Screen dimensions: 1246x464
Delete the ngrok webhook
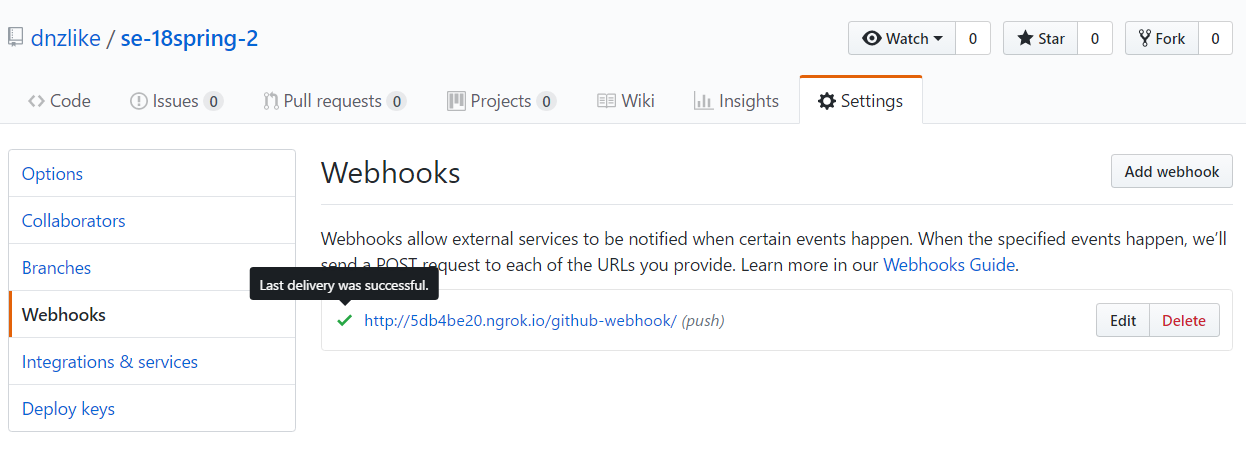tap(1184, 320)
